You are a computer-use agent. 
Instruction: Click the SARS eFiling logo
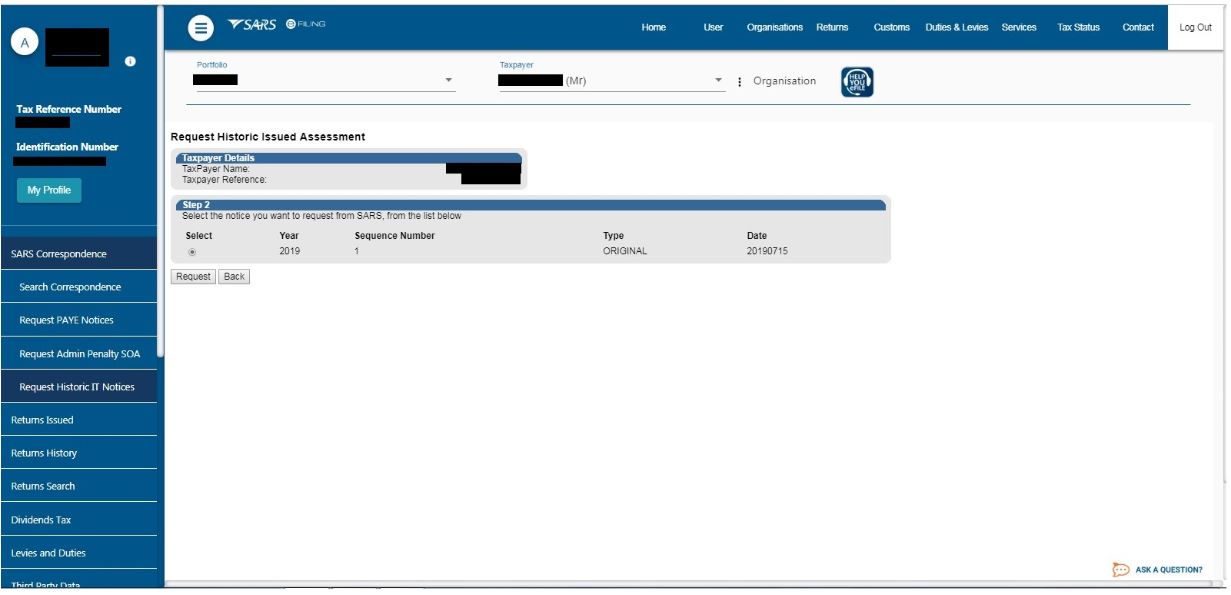tap(277, 25)
